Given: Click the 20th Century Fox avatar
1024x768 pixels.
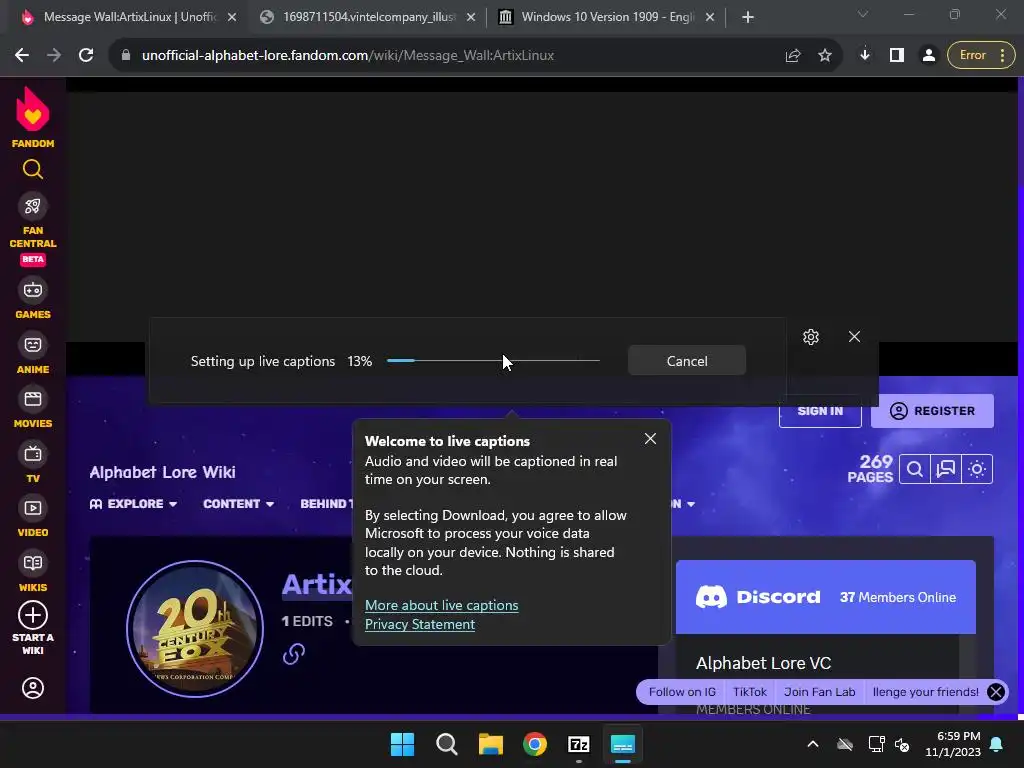Looking at the screenshot, I should click(195, 629).
